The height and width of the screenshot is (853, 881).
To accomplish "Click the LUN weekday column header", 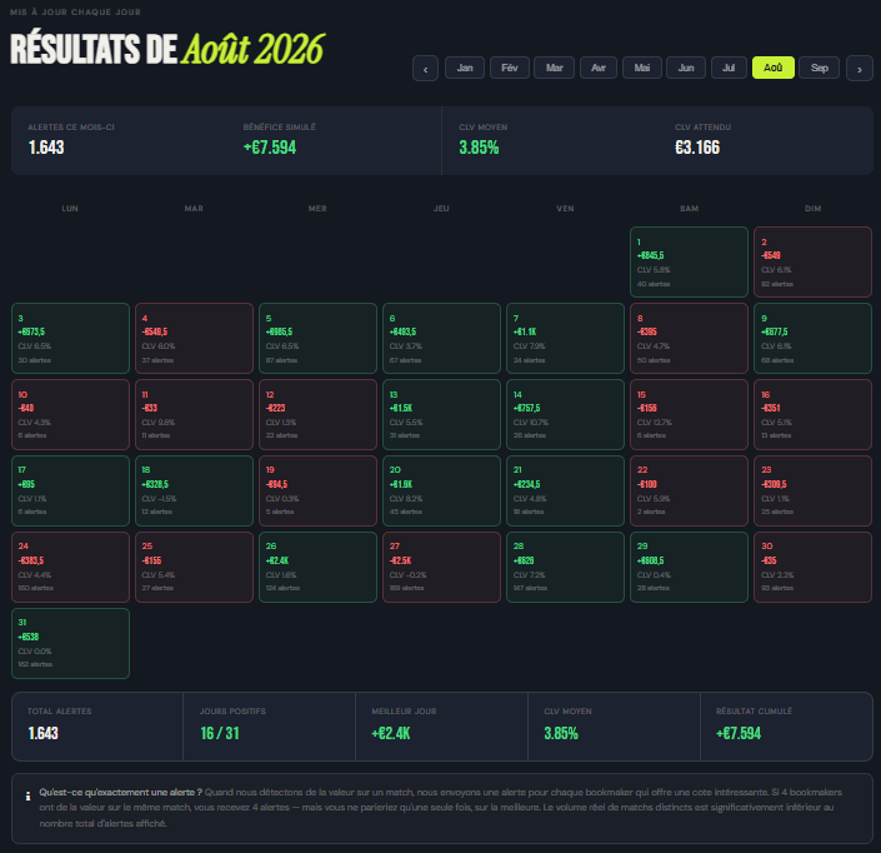I will pos(70,208).
